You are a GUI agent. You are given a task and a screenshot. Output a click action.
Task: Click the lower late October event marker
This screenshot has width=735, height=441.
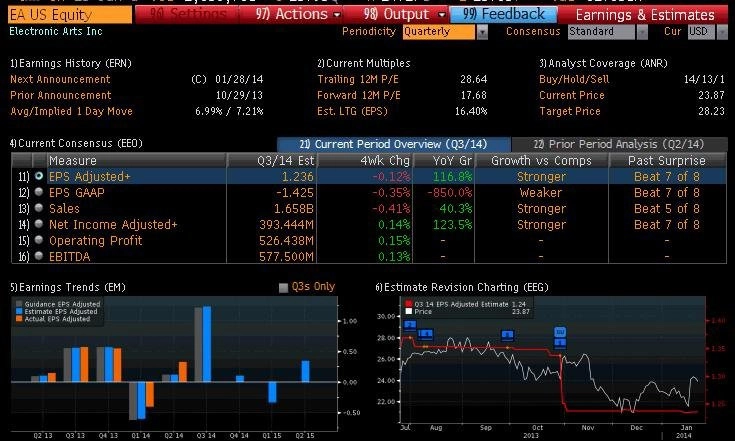560,343
